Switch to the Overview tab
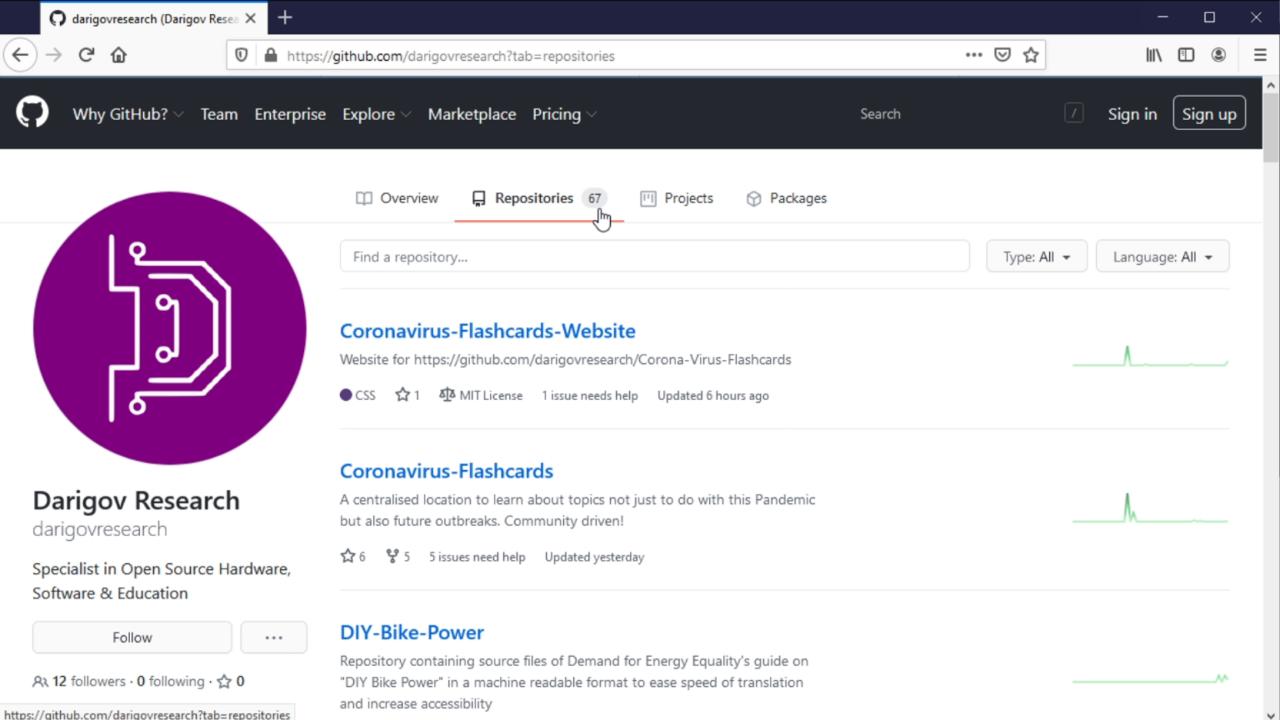This screenshot has width=1280, height=720. (397, 198)
